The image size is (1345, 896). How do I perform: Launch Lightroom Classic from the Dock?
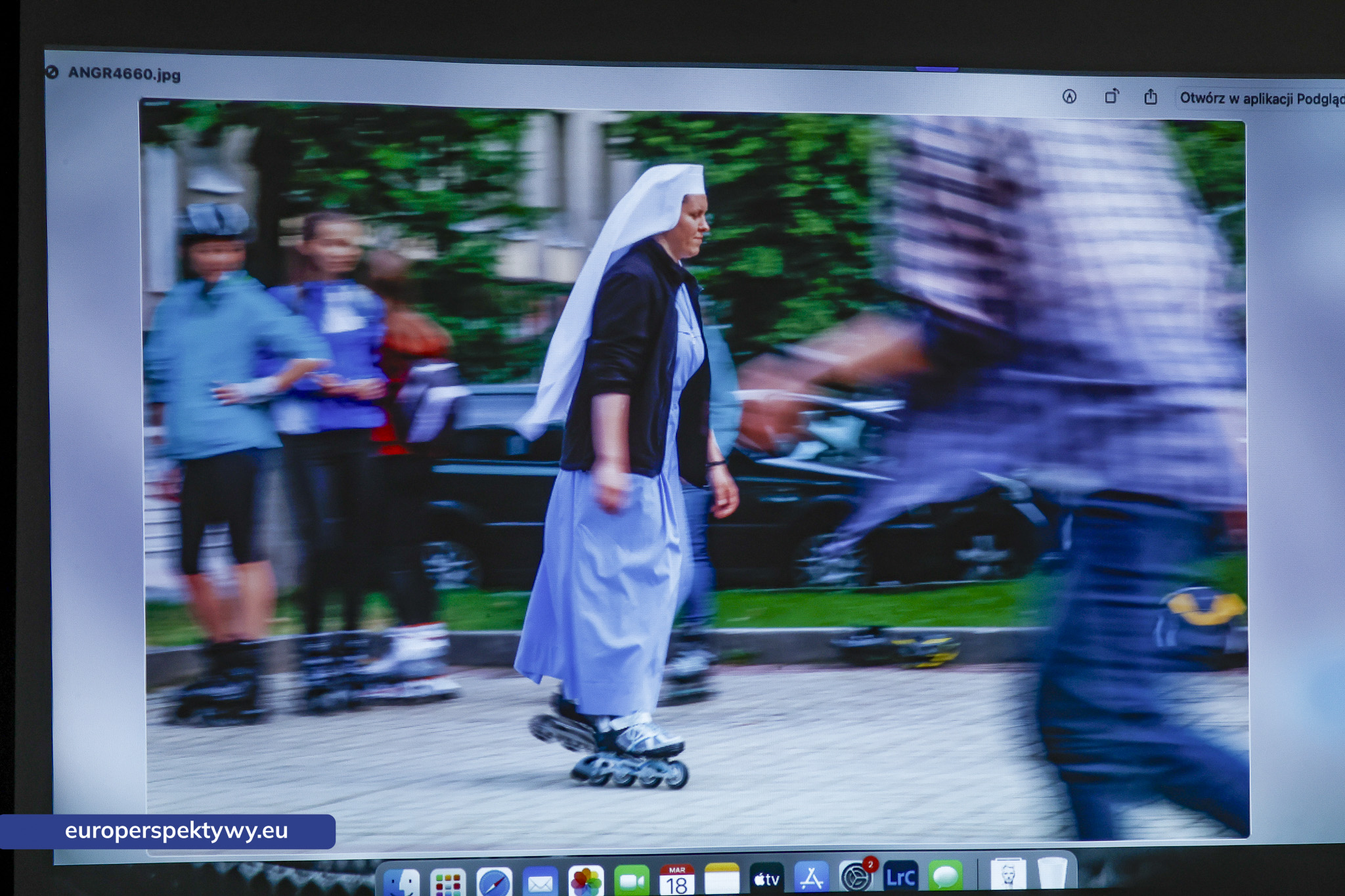point(900,876)
